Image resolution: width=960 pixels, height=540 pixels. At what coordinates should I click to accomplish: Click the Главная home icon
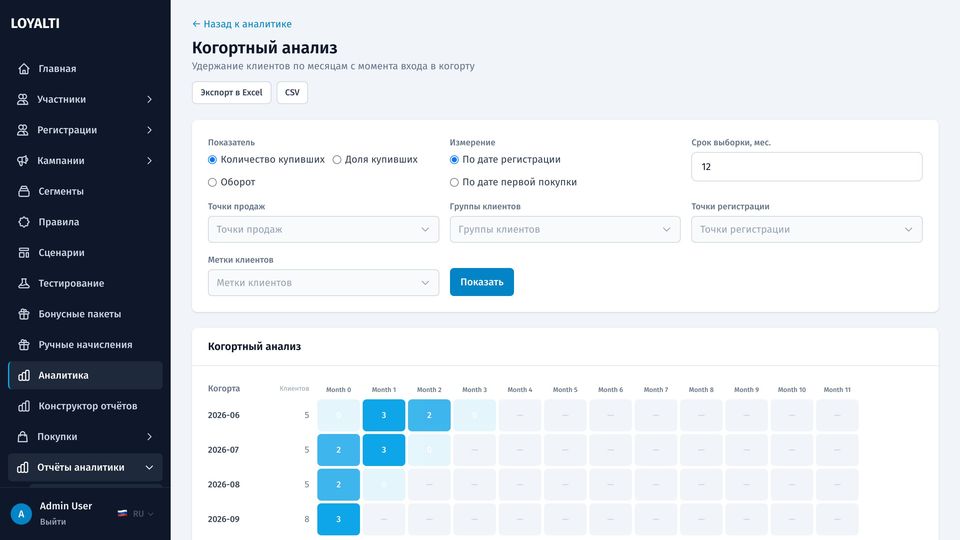(24, 69)
